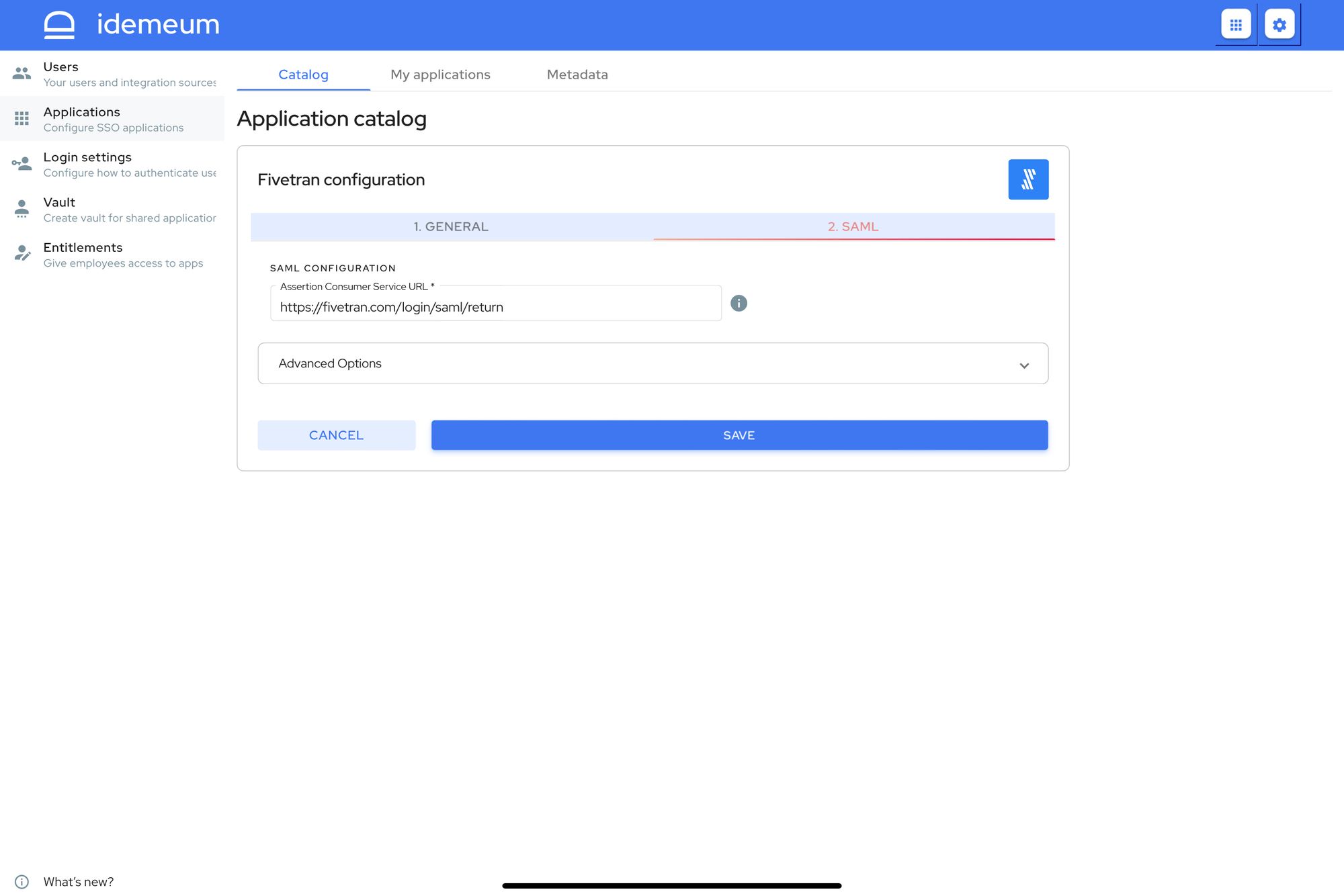Click the What's new info icon
Viewport: 1344px width, 896px height.
tap(22, 882)
